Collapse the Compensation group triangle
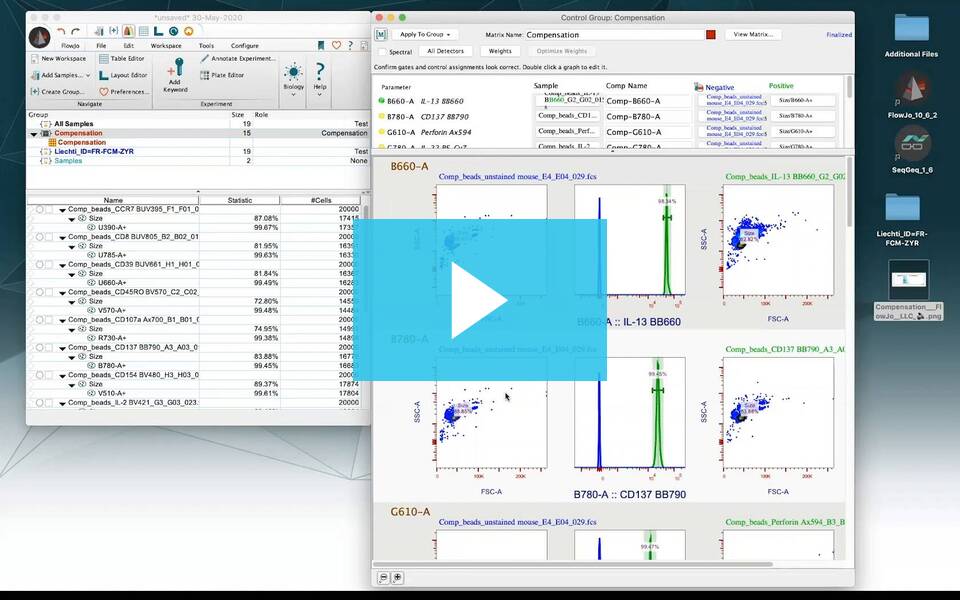 (x=34, y=133)
